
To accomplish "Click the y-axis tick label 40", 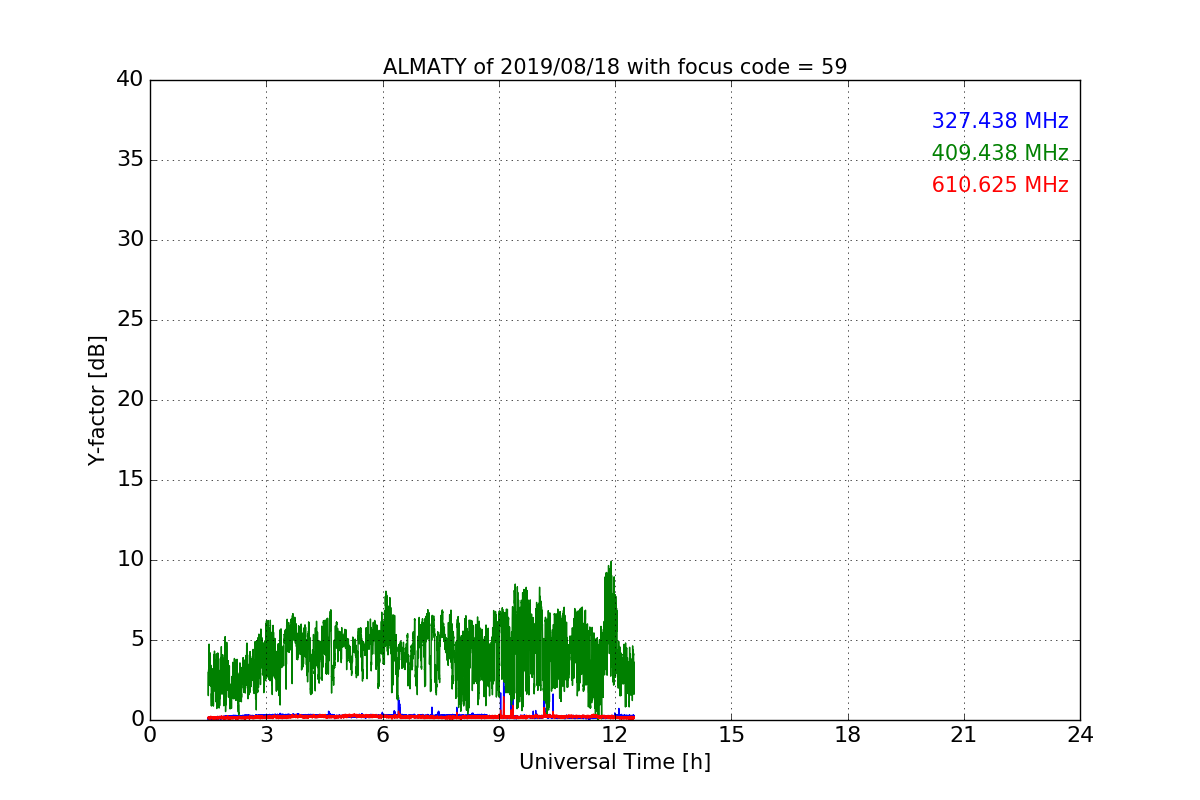I will (130, 80).
